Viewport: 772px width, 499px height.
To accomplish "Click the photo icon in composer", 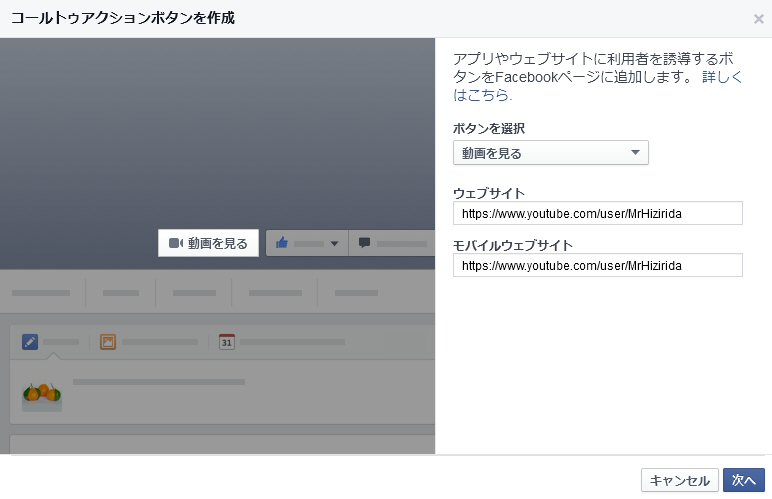I will [108, 342].
